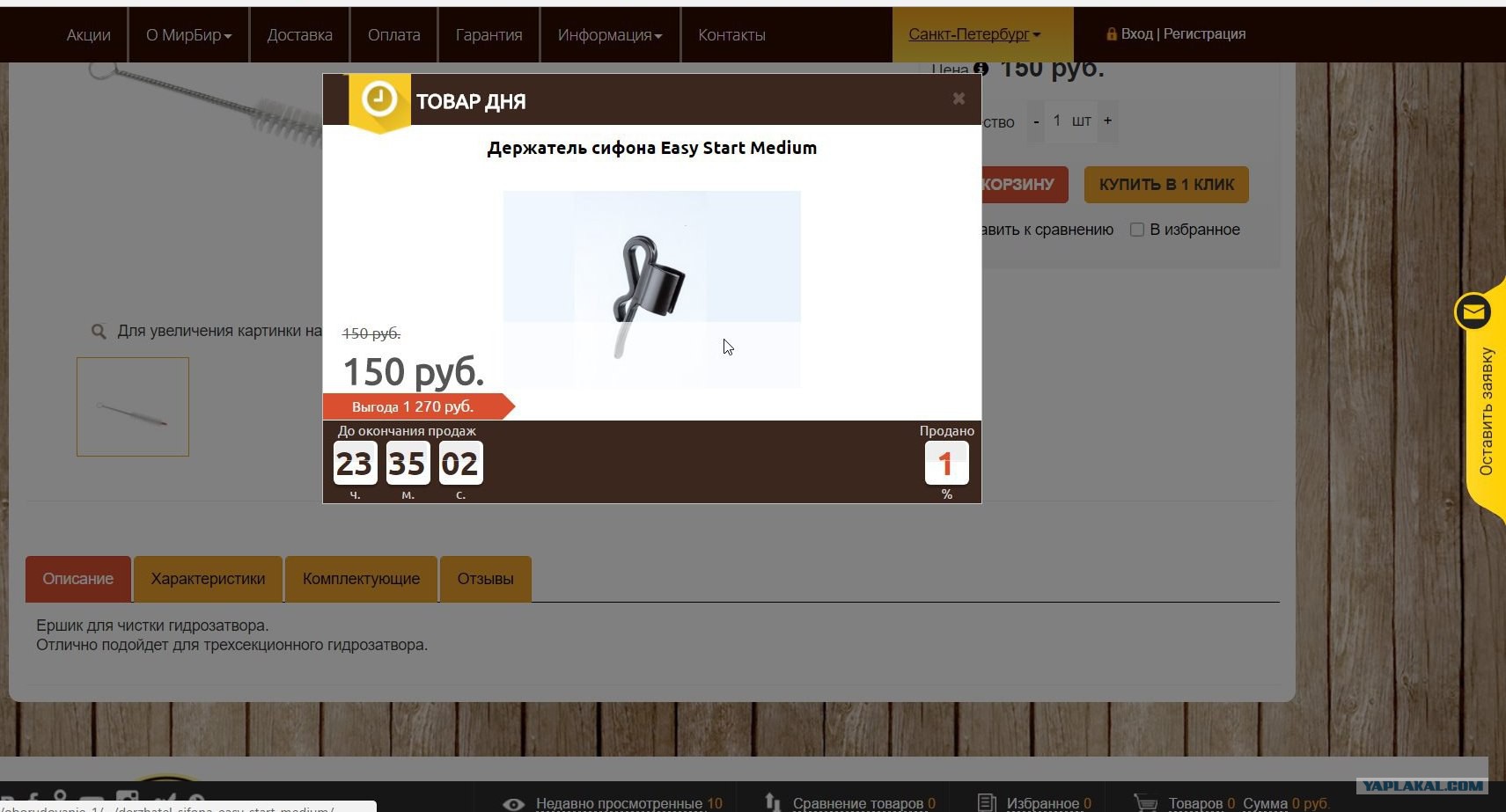Click the siphon holder product image
This screenshot has width=1506, height=812.
(x=652, y=289)
